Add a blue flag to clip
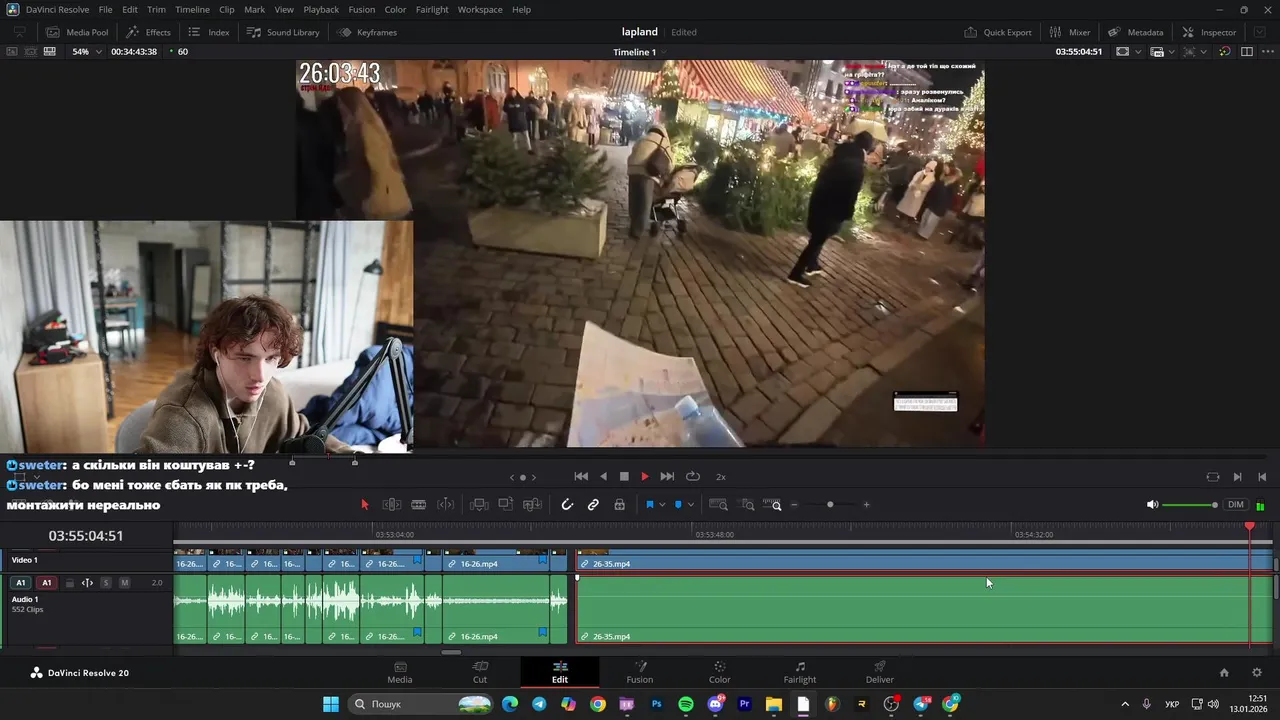Screen dimensions: 1280x720 (x=649, y=505)
